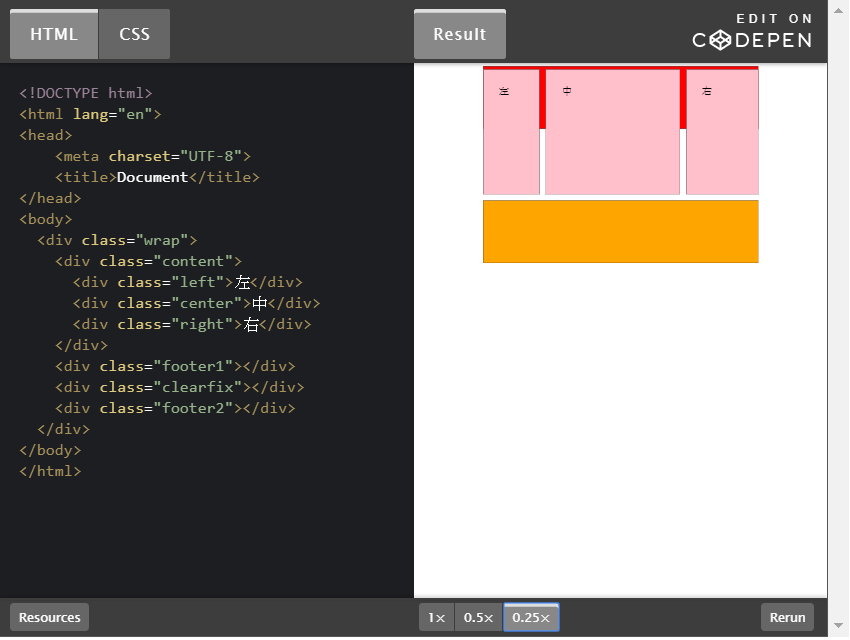The width and height of the screenshot is (850, 640).
Task: Click the word Document in title tag
Action: pos(152,177)
